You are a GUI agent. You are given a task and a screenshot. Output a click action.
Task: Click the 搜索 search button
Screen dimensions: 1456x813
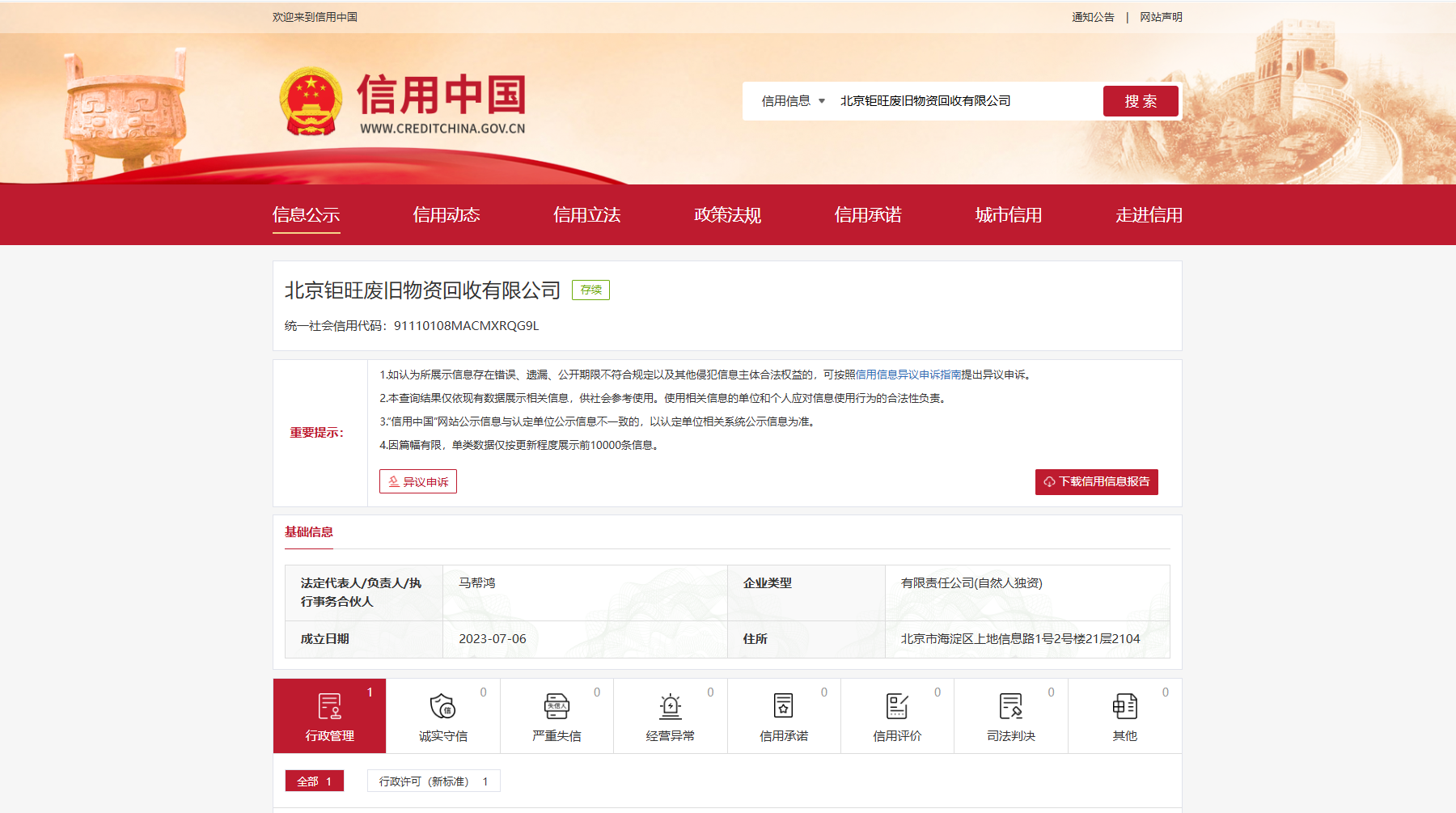(x=1141, y=101)
